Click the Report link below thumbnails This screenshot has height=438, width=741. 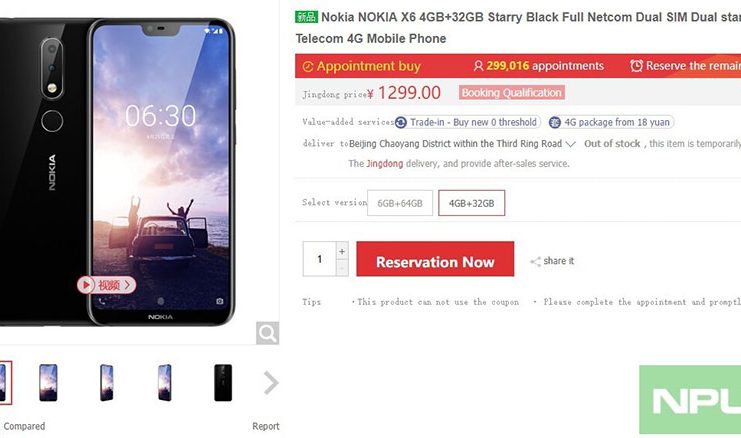pos(265,426)
